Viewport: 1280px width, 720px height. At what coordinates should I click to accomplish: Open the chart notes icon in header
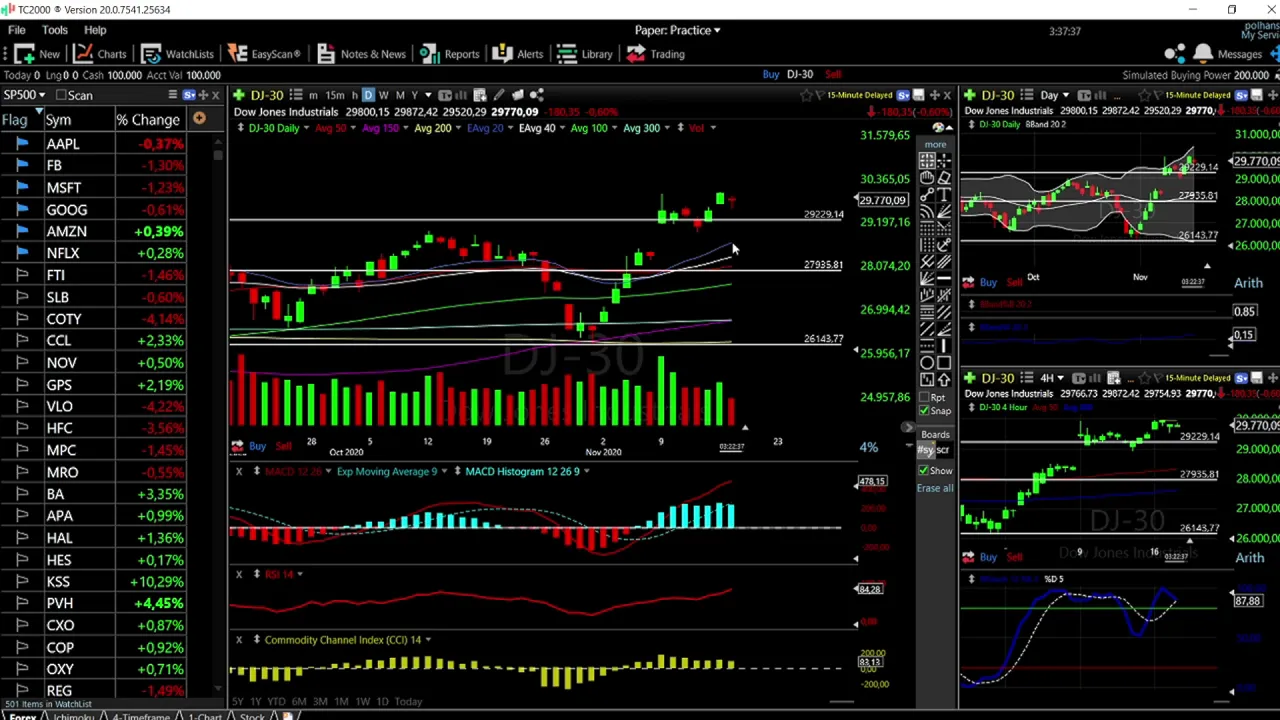517,95
